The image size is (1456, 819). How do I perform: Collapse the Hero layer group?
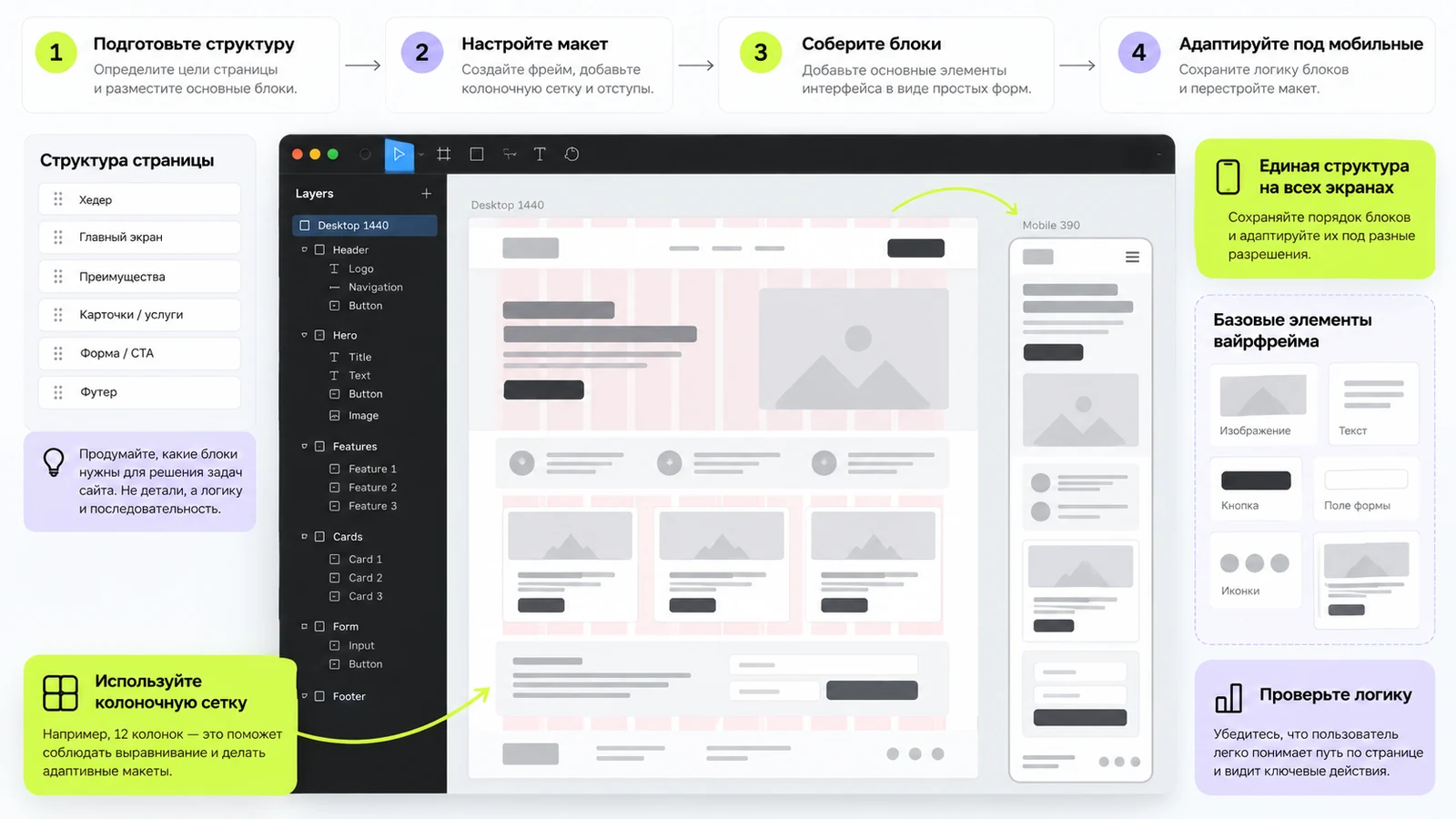305,335
